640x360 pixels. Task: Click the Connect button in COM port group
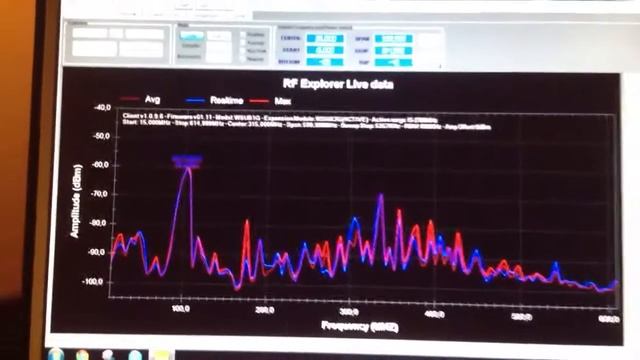pos(95,49)
